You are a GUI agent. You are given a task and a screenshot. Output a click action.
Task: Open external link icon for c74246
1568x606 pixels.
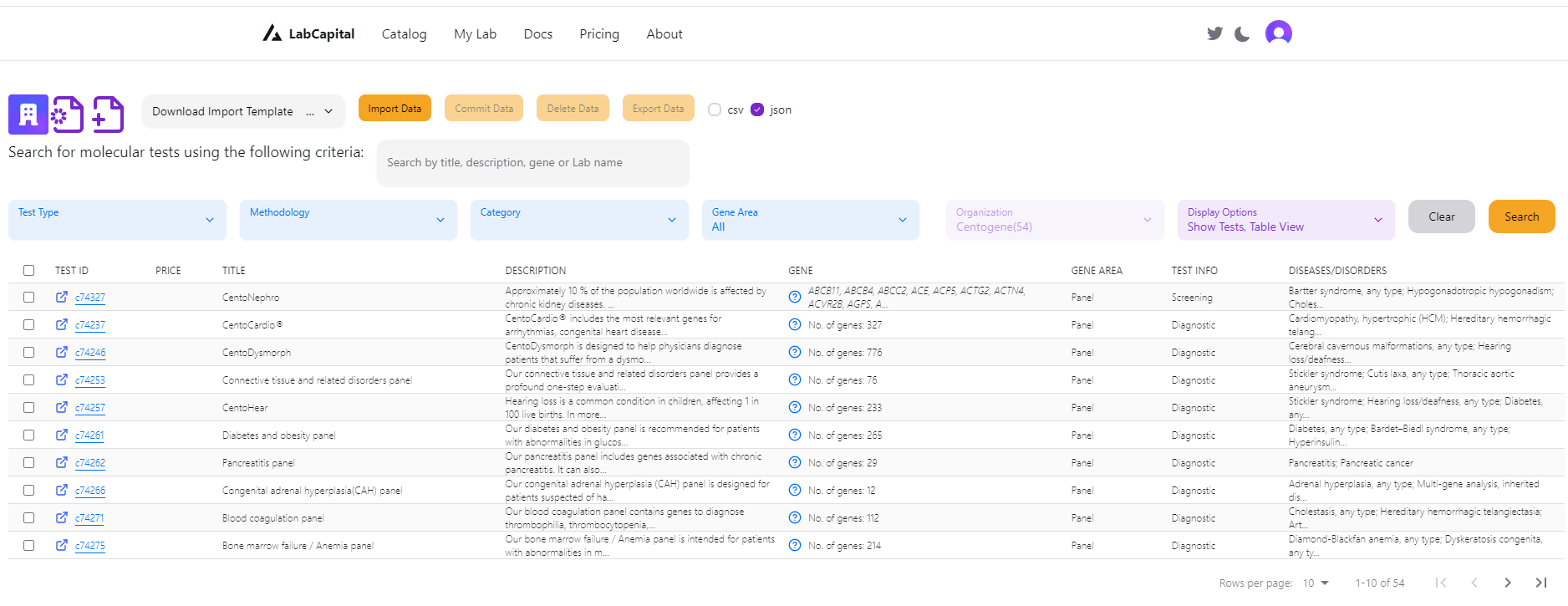(x=62, y=352)
